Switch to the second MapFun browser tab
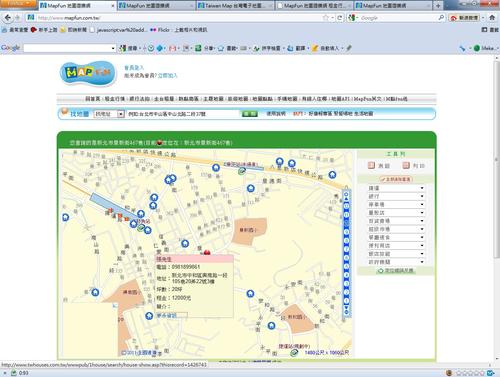 [156, 6]
